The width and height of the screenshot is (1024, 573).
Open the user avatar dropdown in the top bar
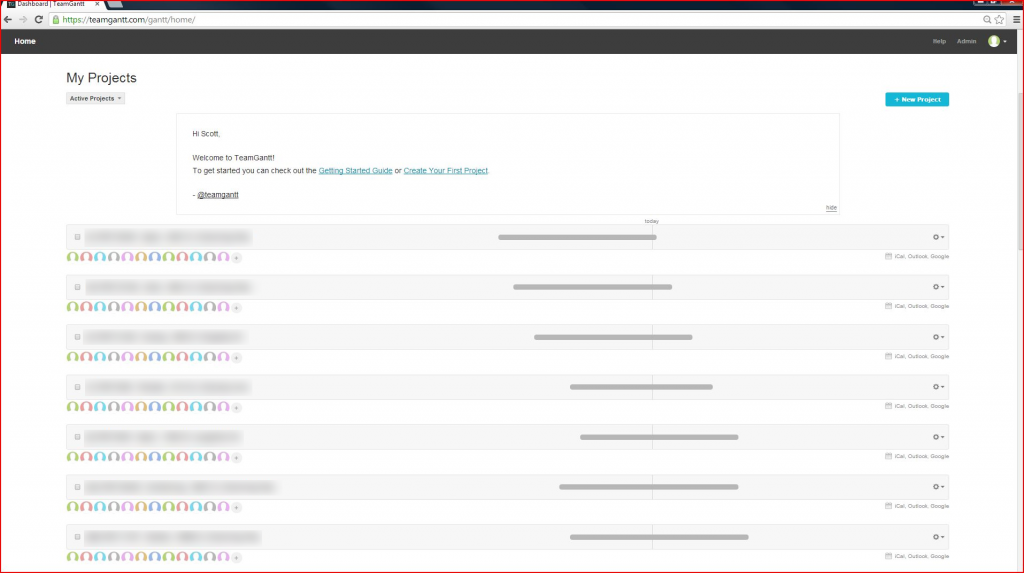point(997,41)
